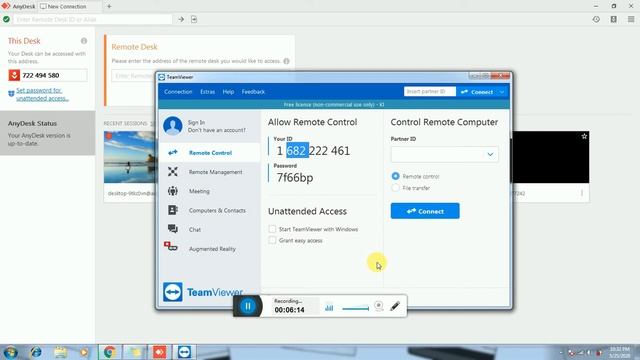Select the File transfer radio button

(395, 188)
